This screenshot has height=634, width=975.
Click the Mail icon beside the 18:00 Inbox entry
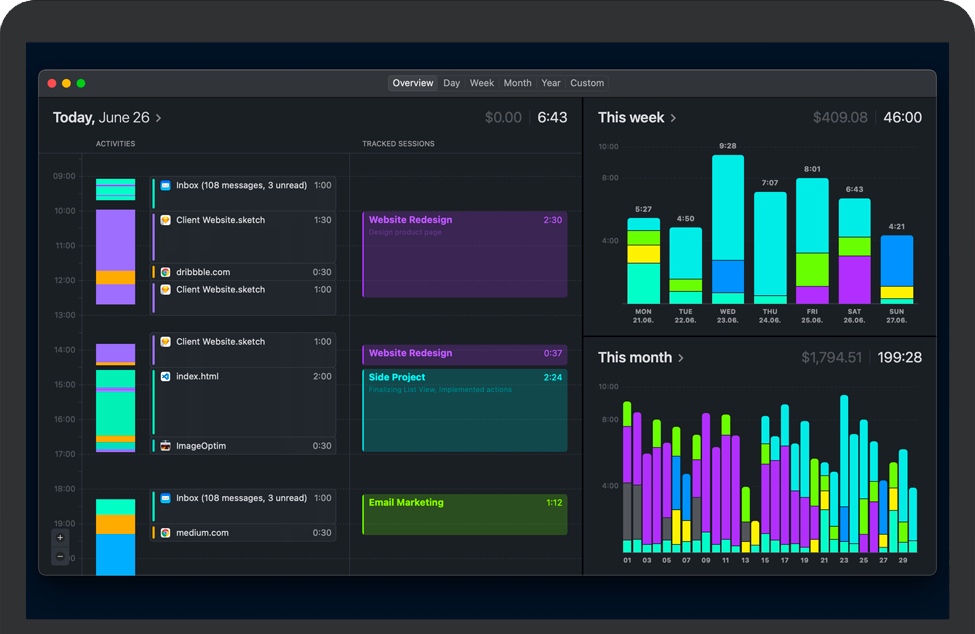pyautogui.click(x=165, y=498)
